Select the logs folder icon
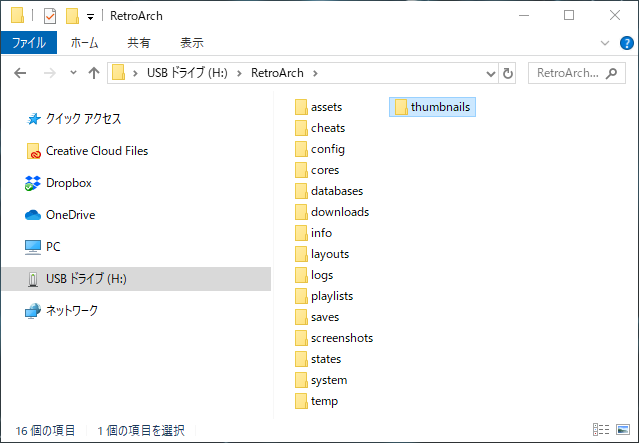The image size is (639, 443). pos(301,275)
